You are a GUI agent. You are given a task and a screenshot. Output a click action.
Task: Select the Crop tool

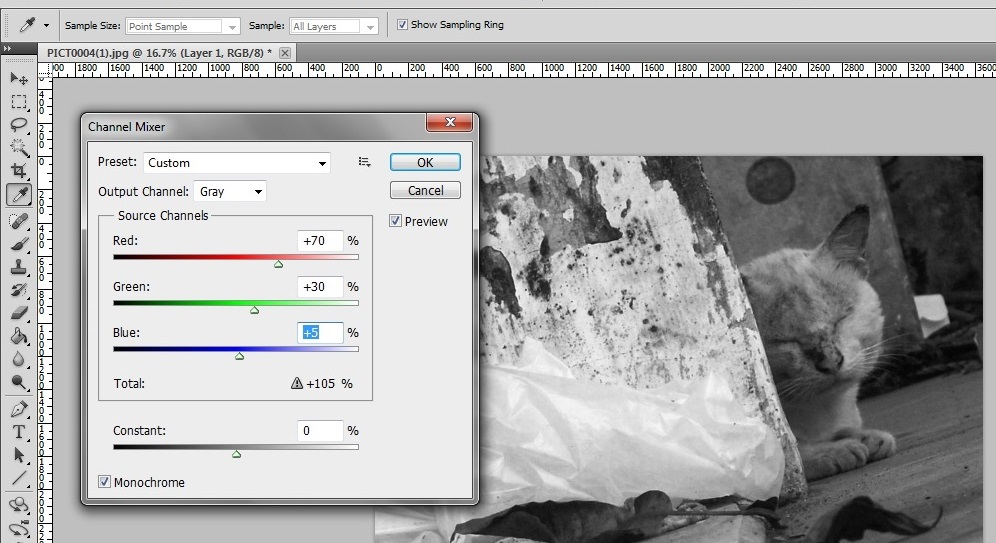pos(18,170)
